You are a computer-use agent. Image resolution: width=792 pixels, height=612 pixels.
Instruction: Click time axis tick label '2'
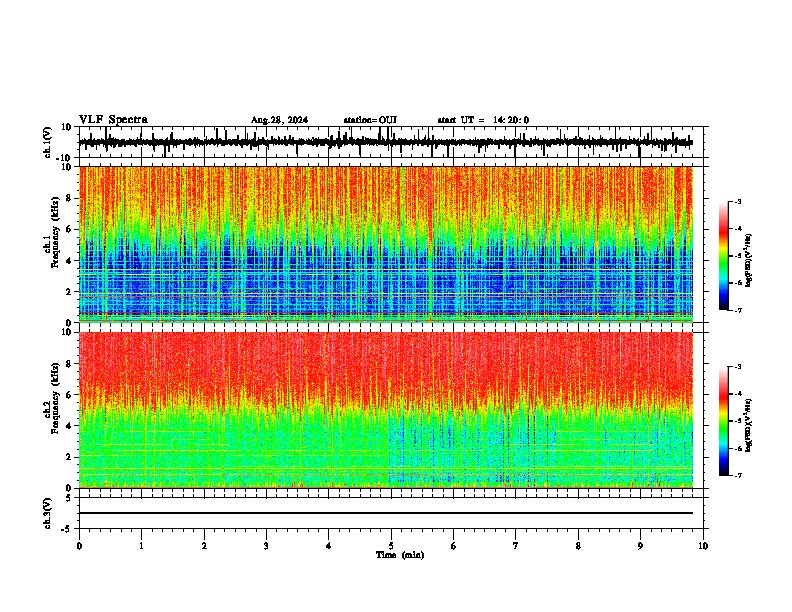point(204,546)
